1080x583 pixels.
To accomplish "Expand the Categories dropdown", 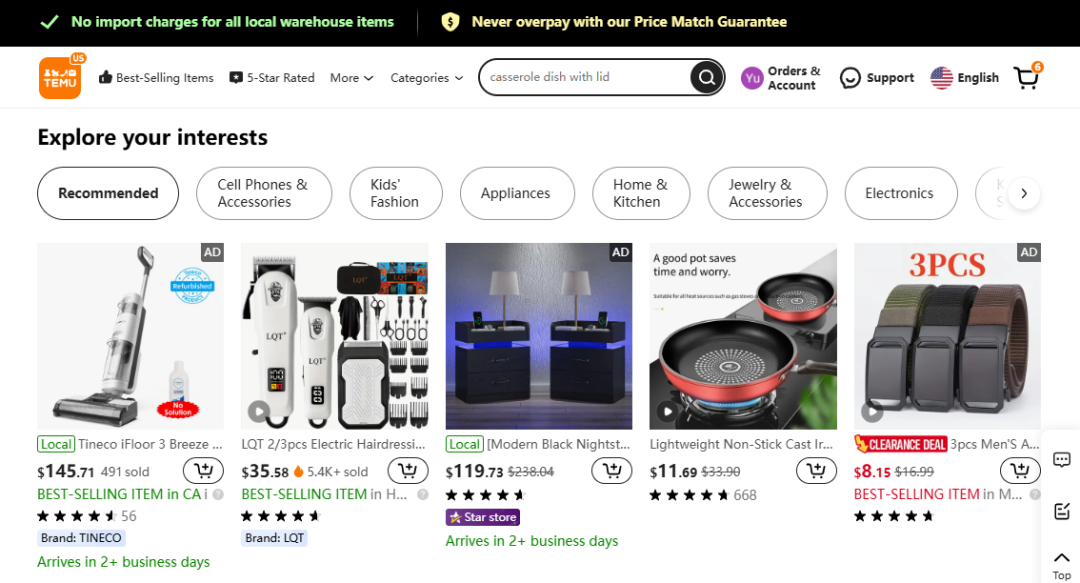I will tap(427, 78).
